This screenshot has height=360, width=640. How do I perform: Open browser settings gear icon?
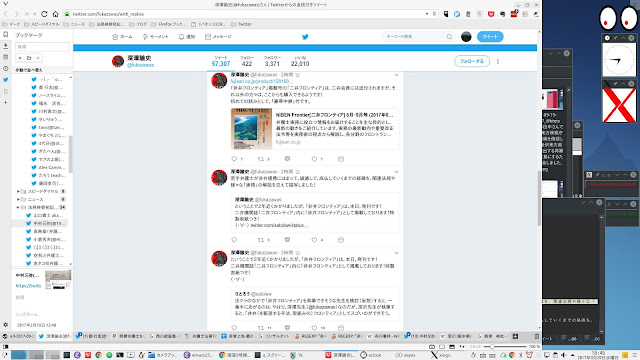[5, 325]
